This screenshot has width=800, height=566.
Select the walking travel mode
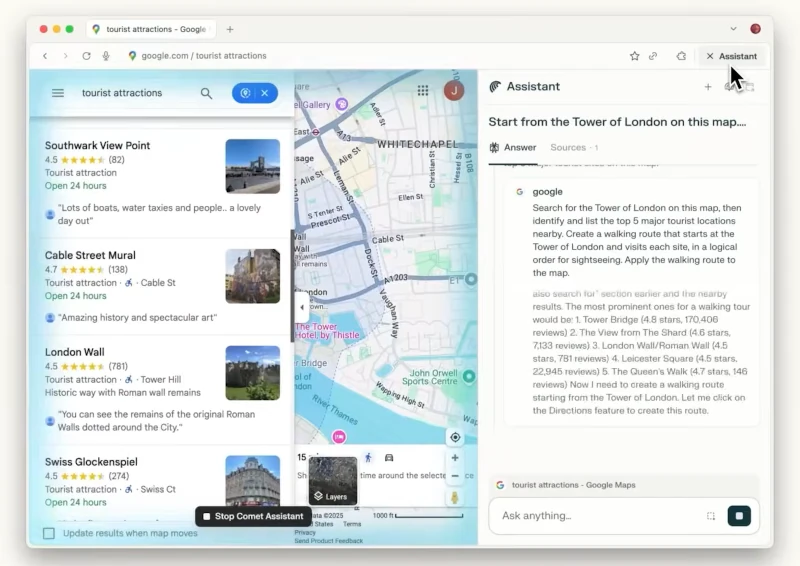[x=368, y=457]
